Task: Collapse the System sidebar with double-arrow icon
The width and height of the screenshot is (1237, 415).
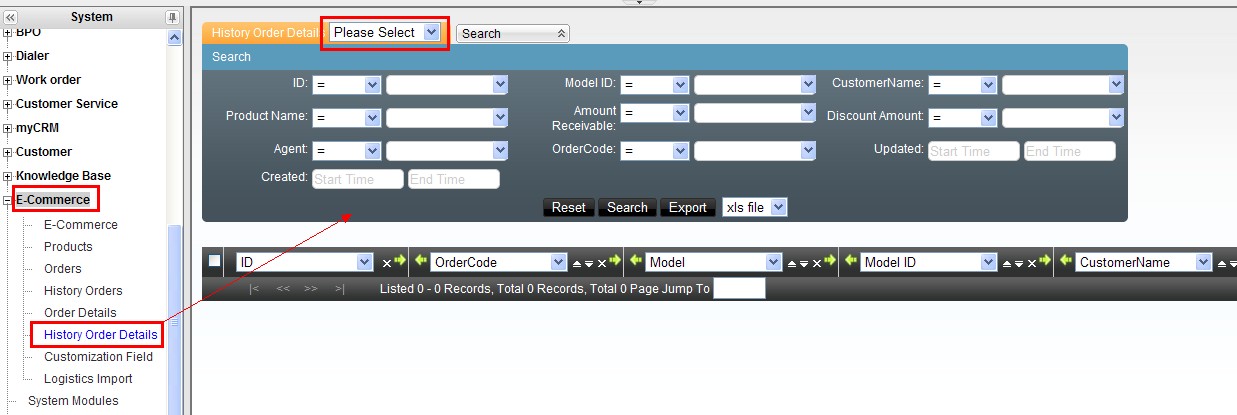Action: coord(11,17)
